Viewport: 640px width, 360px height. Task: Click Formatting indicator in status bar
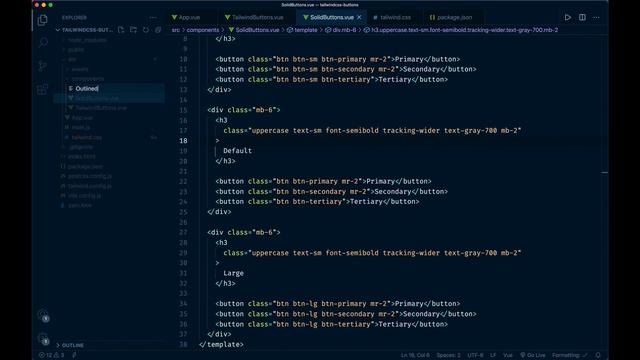tap(569, 355)
